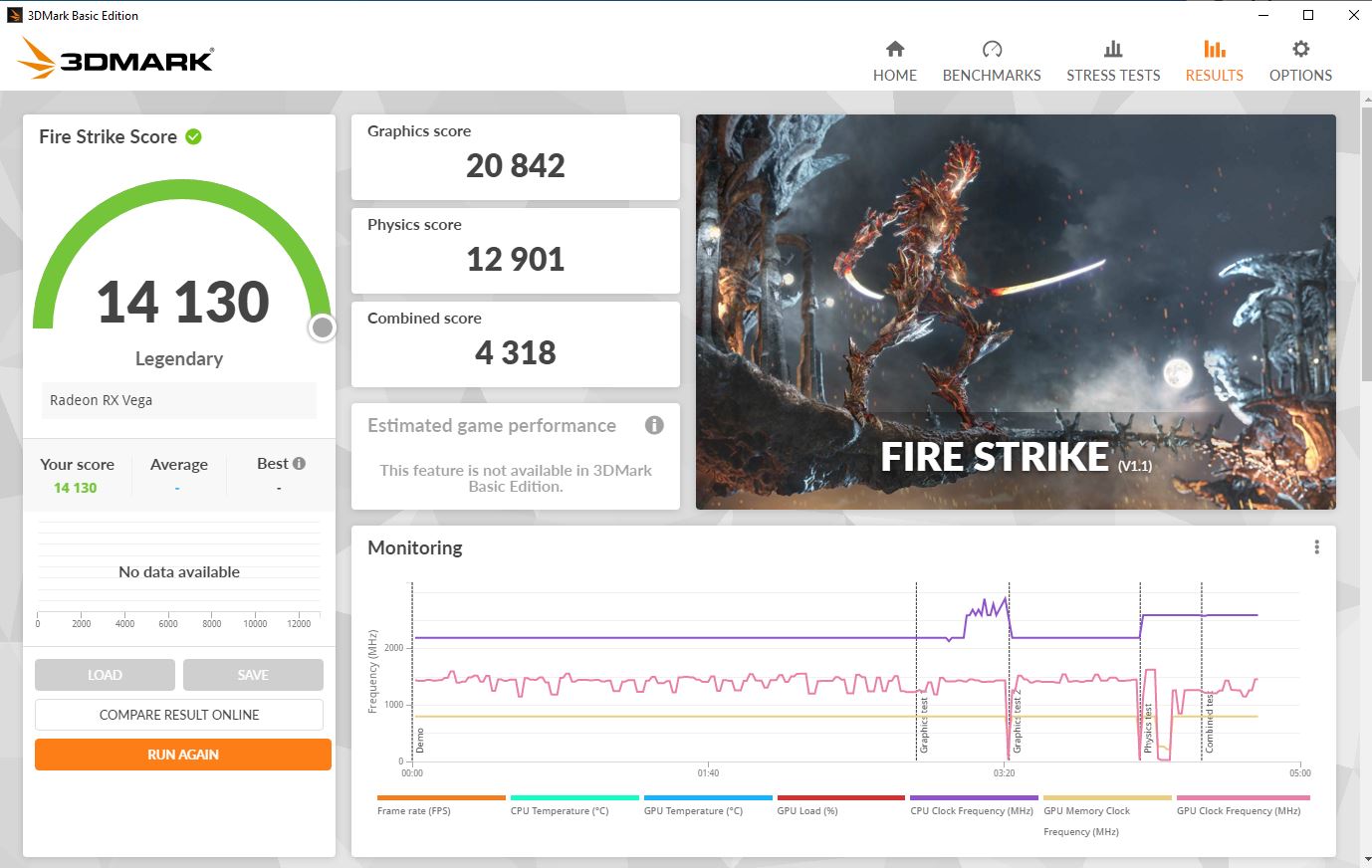Screen dimensions: 1372x868
Task: Click the green checkmark beside Fire Strike Score
Action: click(x=194, y=136)
